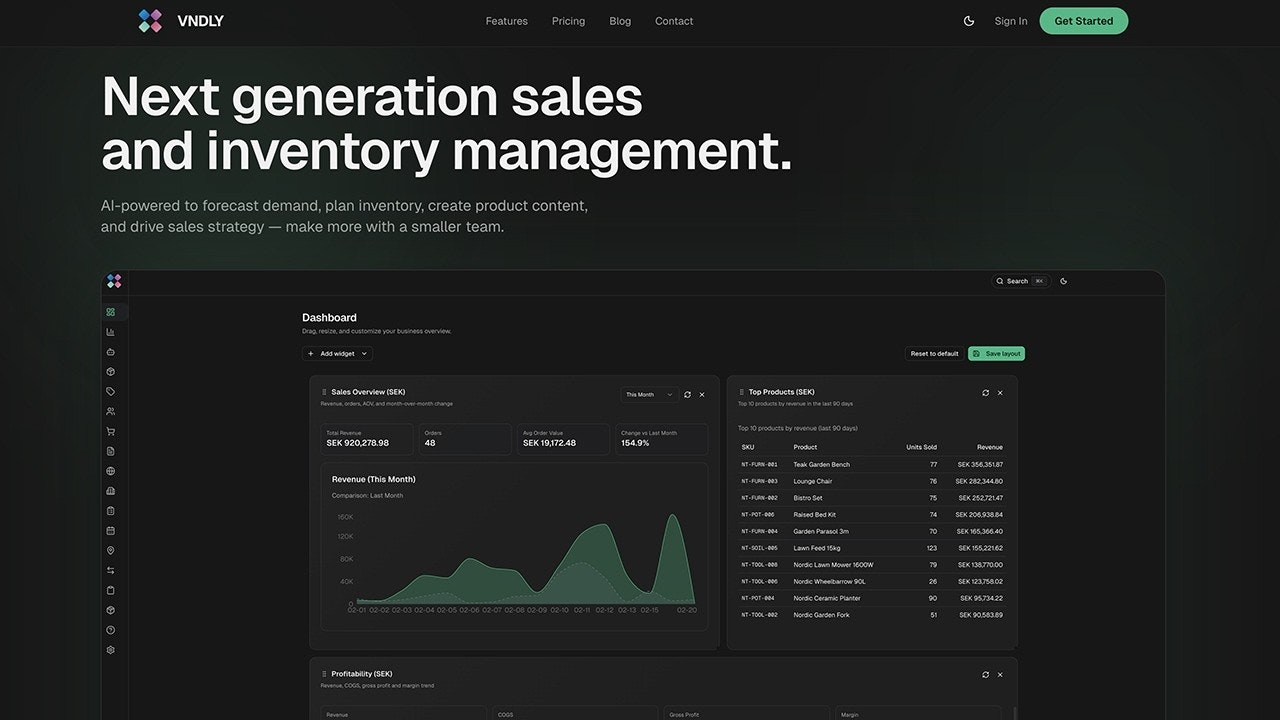
Task: Click the Sign In link
Action: pyautogui.click(x=1011, y=21)
